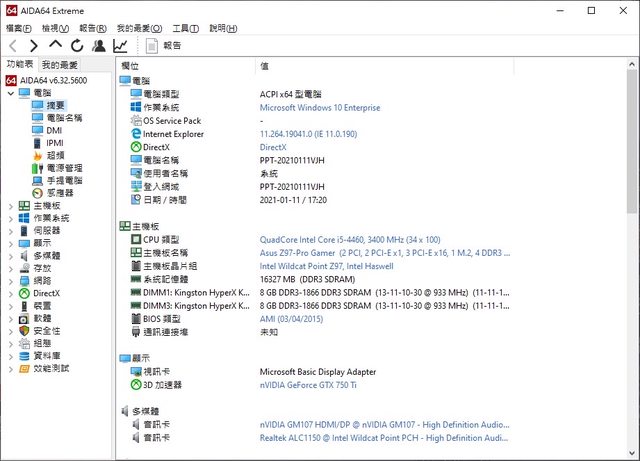This screenshot has height=461, width=640.
Task: Select 超頻 with the flame icon
Action: 55,156
